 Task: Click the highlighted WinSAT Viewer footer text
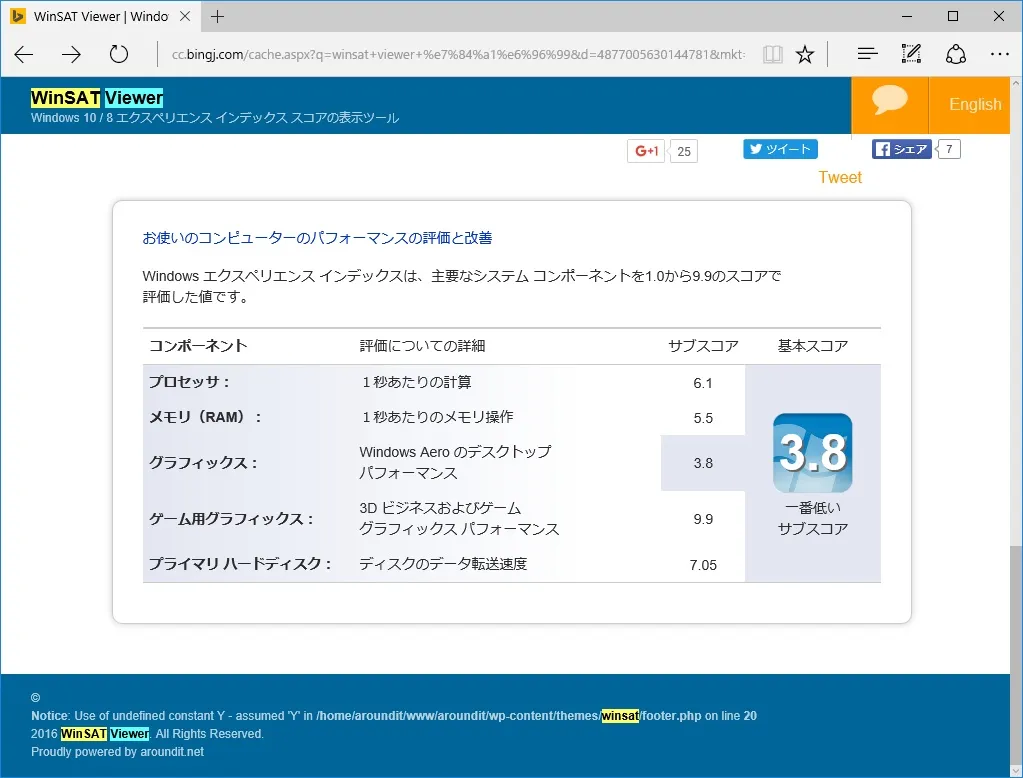pyautogui.click(x=105, y=734)
